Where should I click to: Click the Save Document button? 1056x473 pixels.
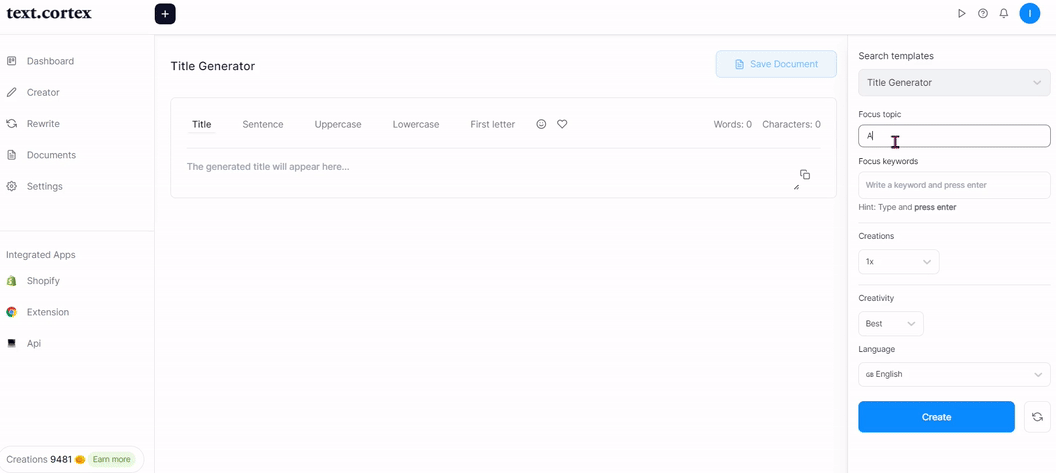[776, 64]
